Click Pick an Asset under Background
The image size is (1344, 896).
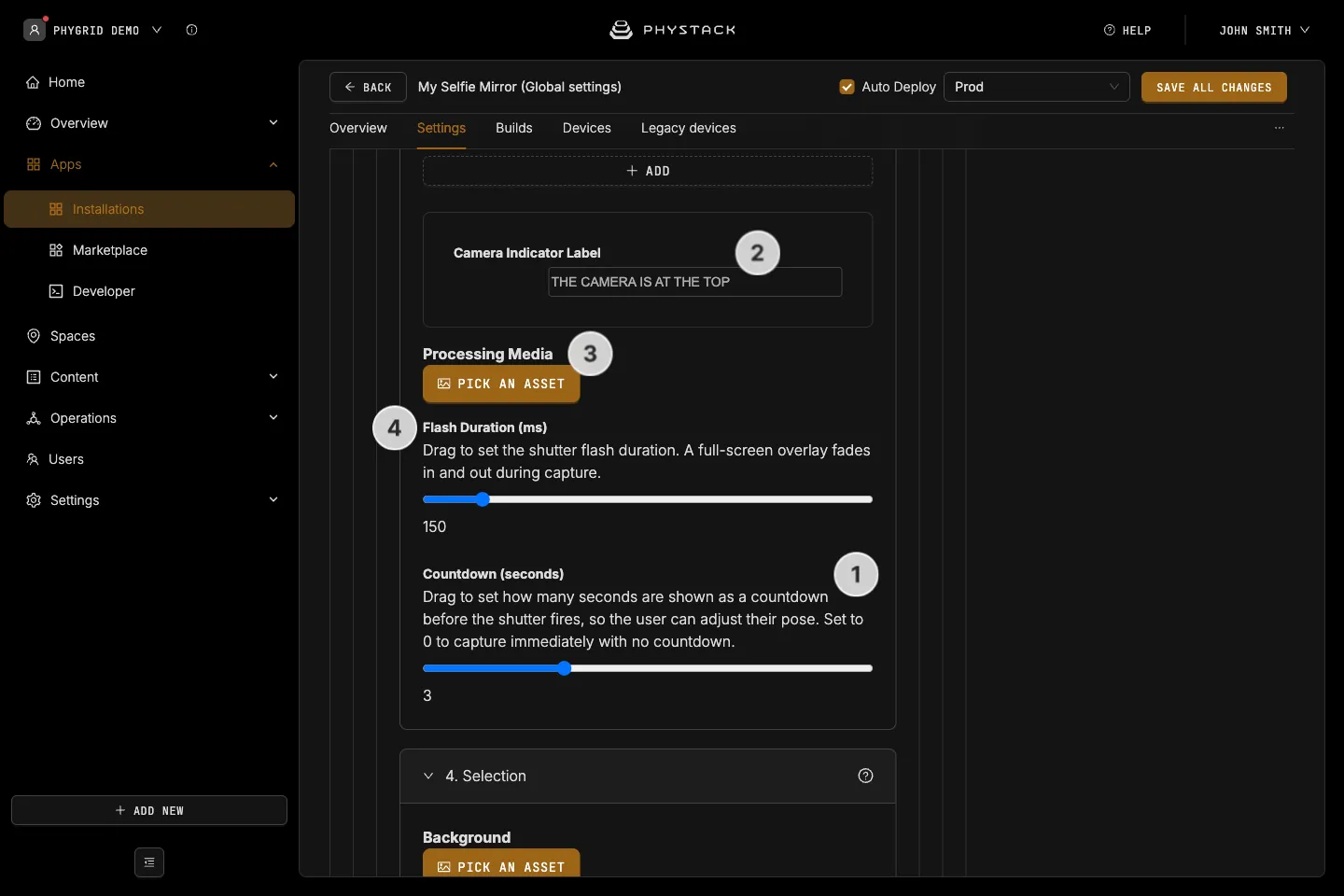coord(501,863)
